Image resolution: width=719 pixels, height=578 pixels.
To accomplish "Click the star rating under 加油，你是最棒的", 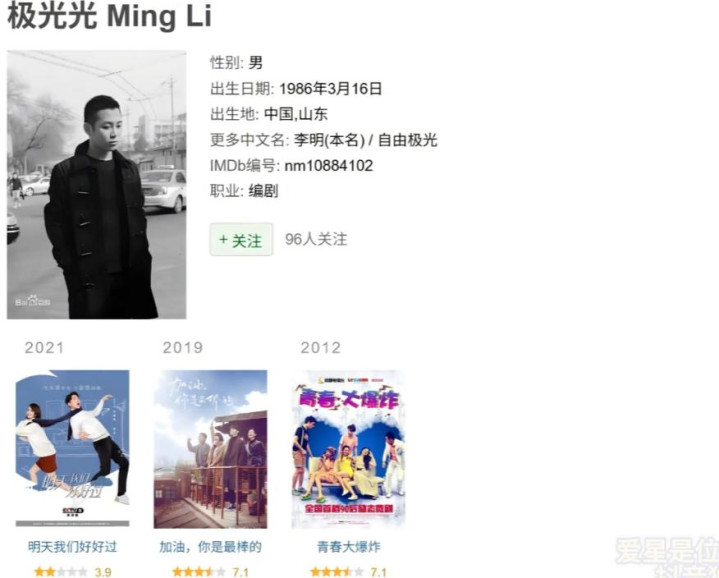I will coord(199,572).
